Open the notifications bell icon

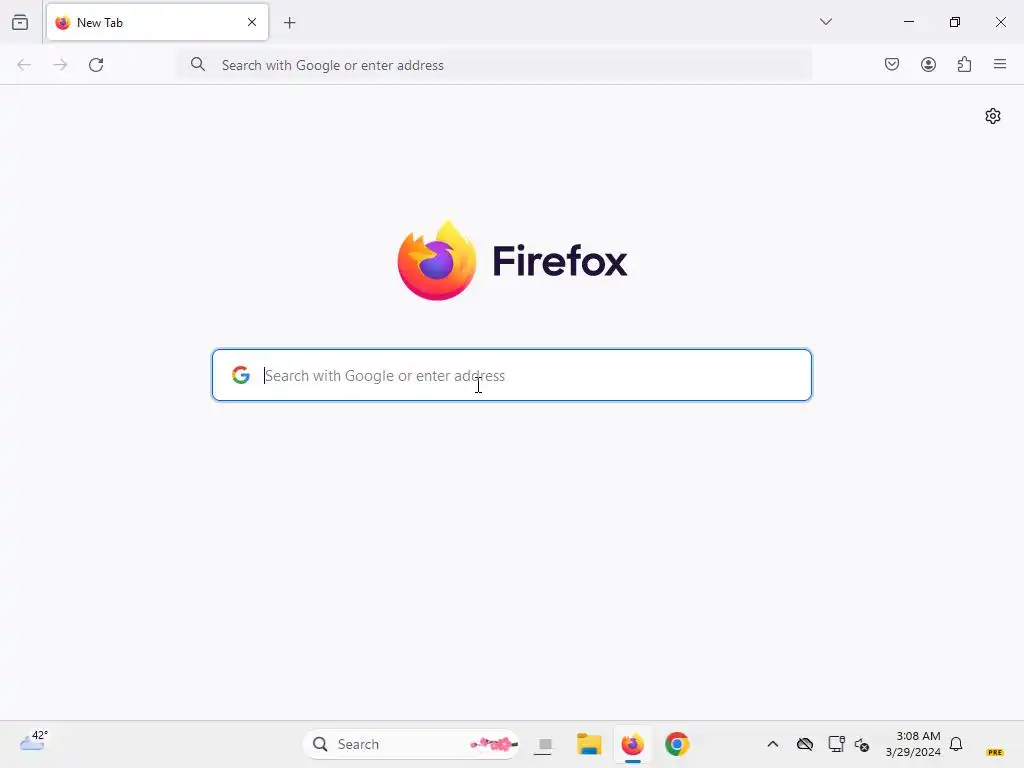point(956,744)
